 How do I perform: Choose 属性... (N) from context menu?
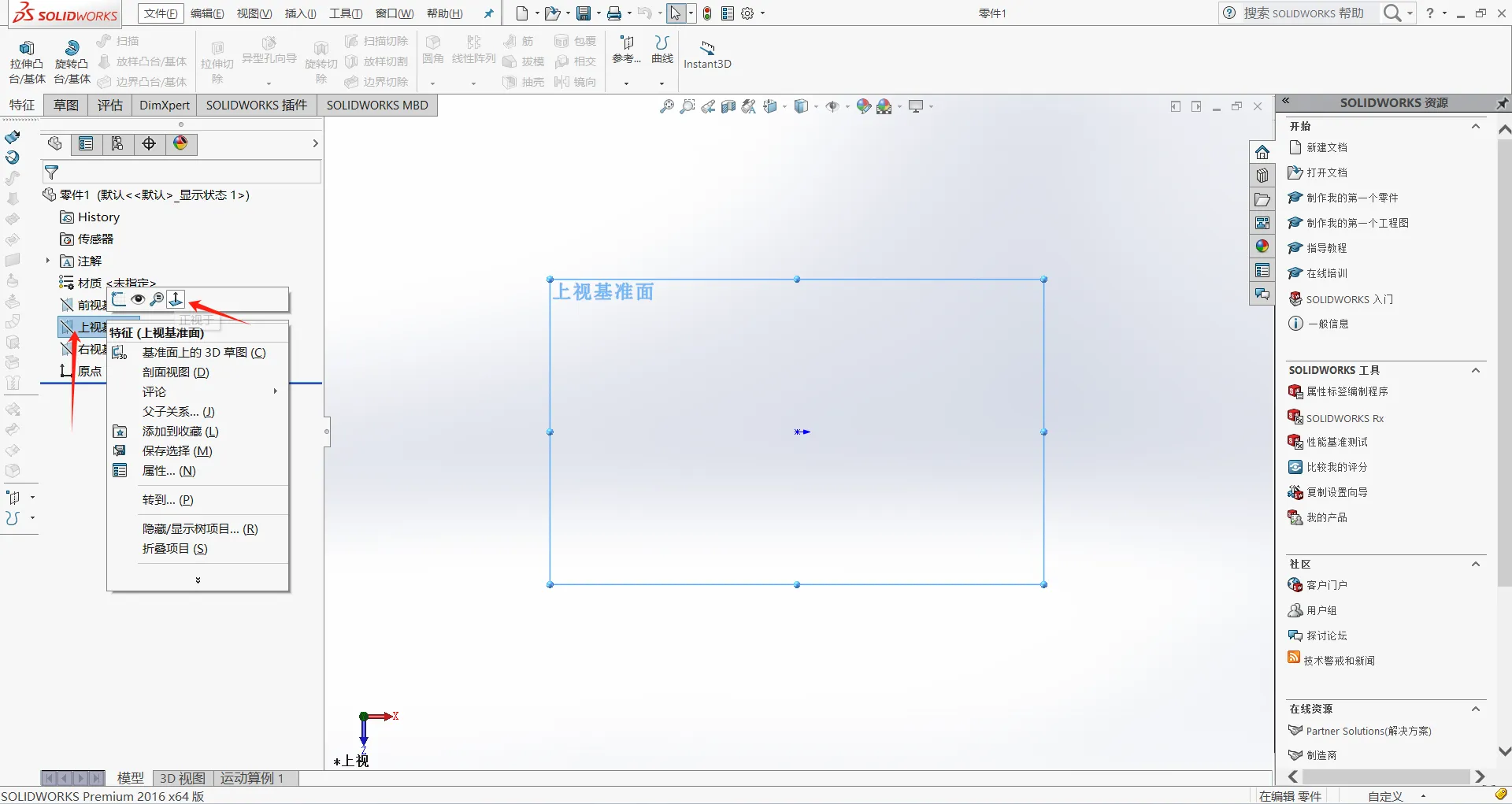point(197,471)
